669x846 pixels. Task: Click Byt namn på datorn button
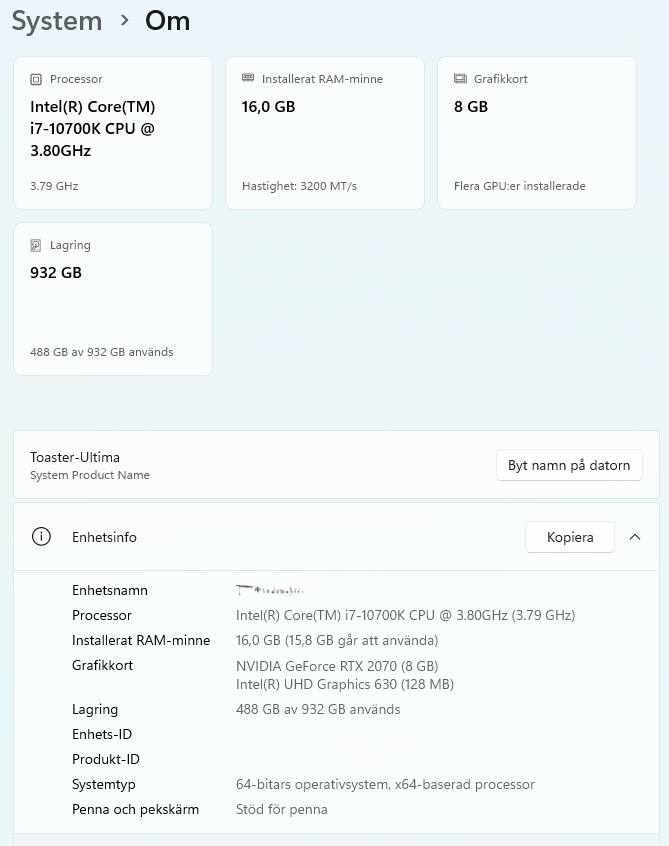[x=569, y=465]
